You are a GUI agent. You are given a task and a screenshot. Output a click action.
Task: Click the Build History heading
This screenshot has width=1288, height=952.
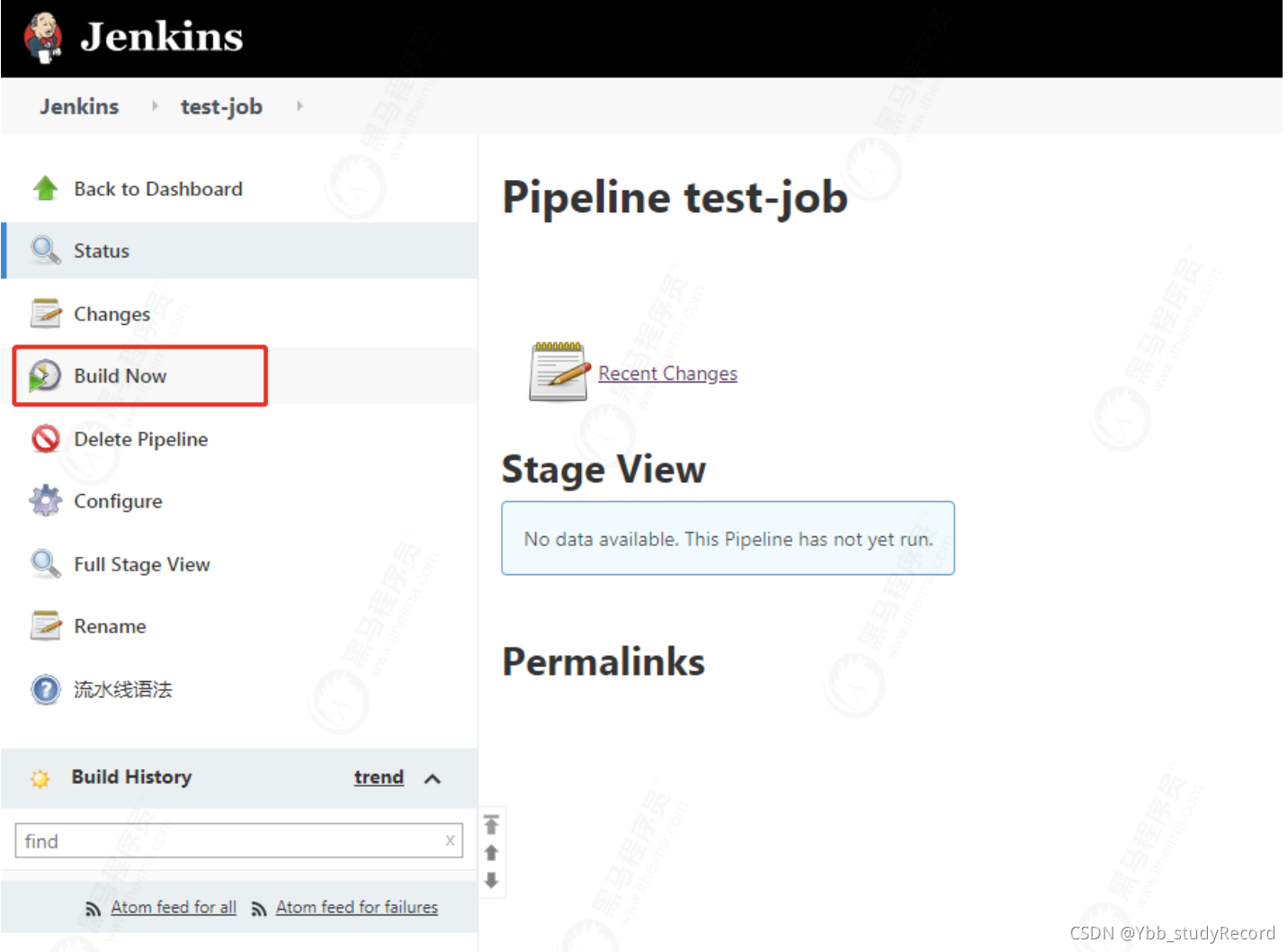coord(131,777)
